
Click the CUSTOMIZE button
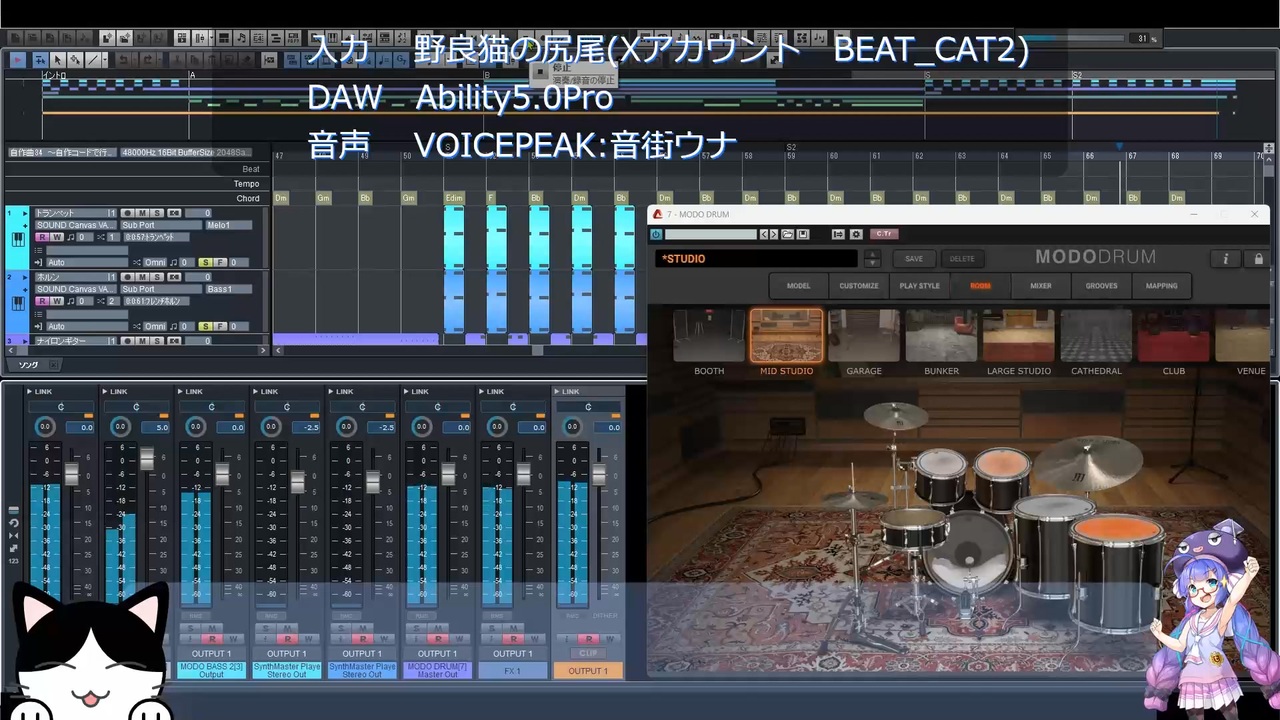[x=859, y=286]
